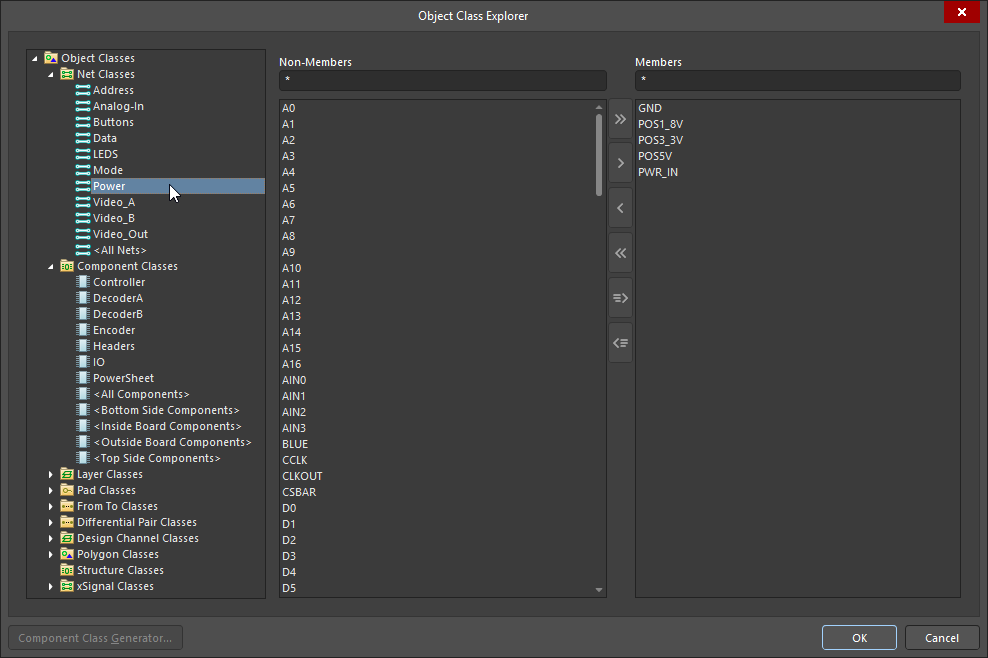Click the Non-Members filter input field

[x=442, y=80]
